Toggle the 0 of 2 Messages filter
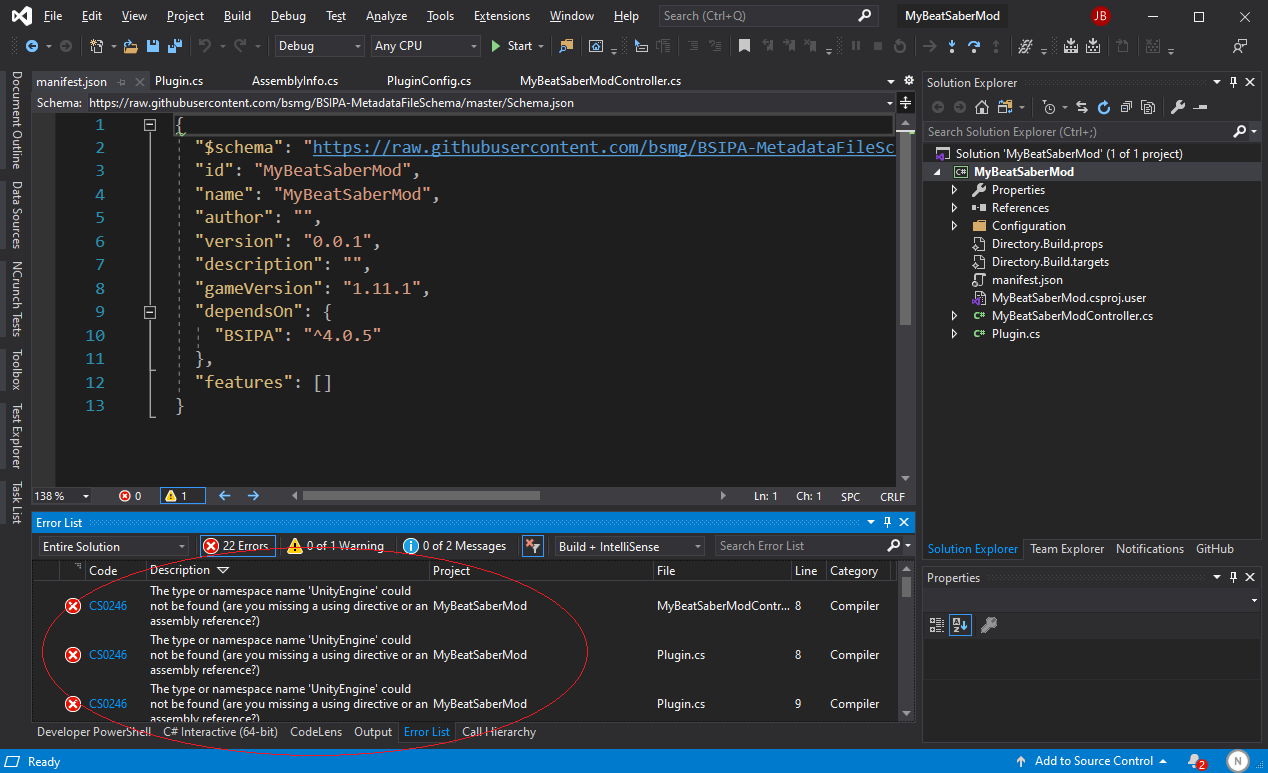This screenshot has height=773, width=1268. tap(454, 546)
